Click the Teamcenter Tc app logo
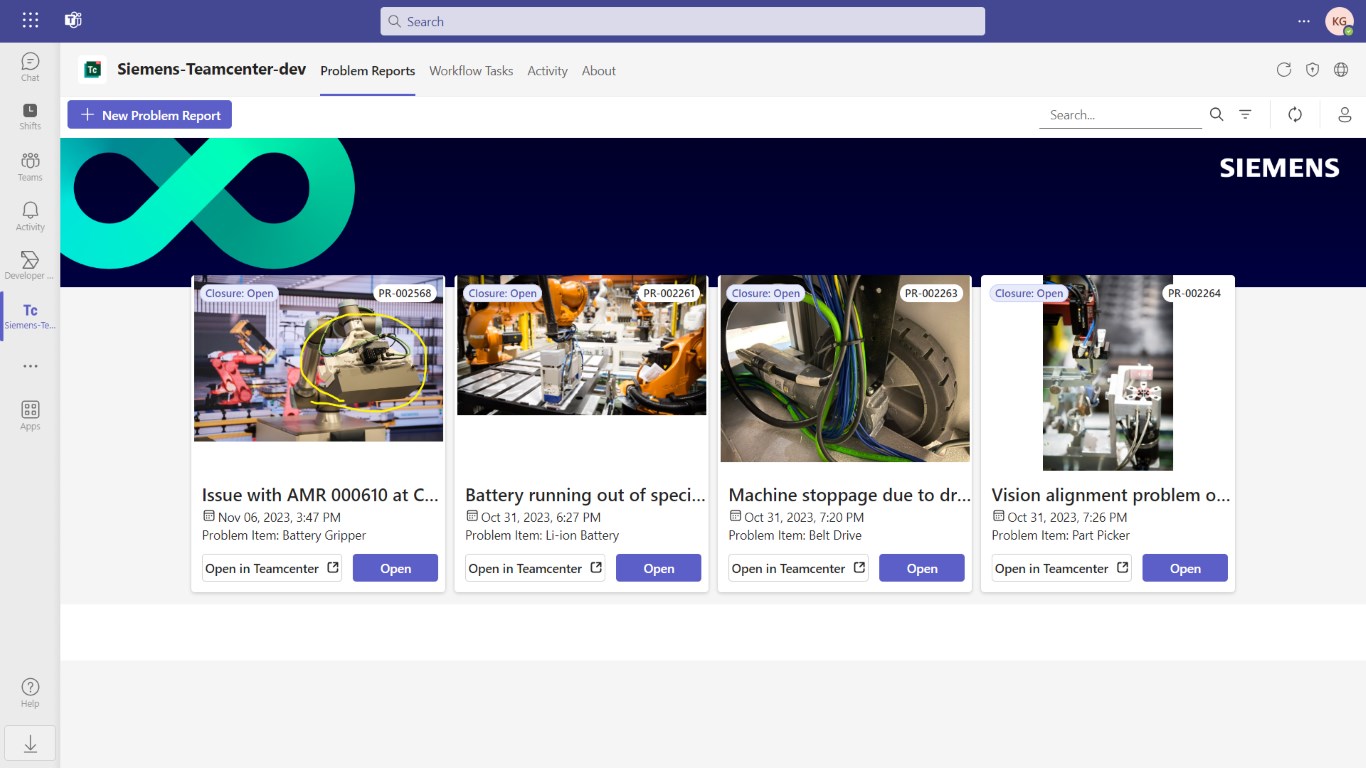This screenshot has width=1366, height=768. point(92,70)
